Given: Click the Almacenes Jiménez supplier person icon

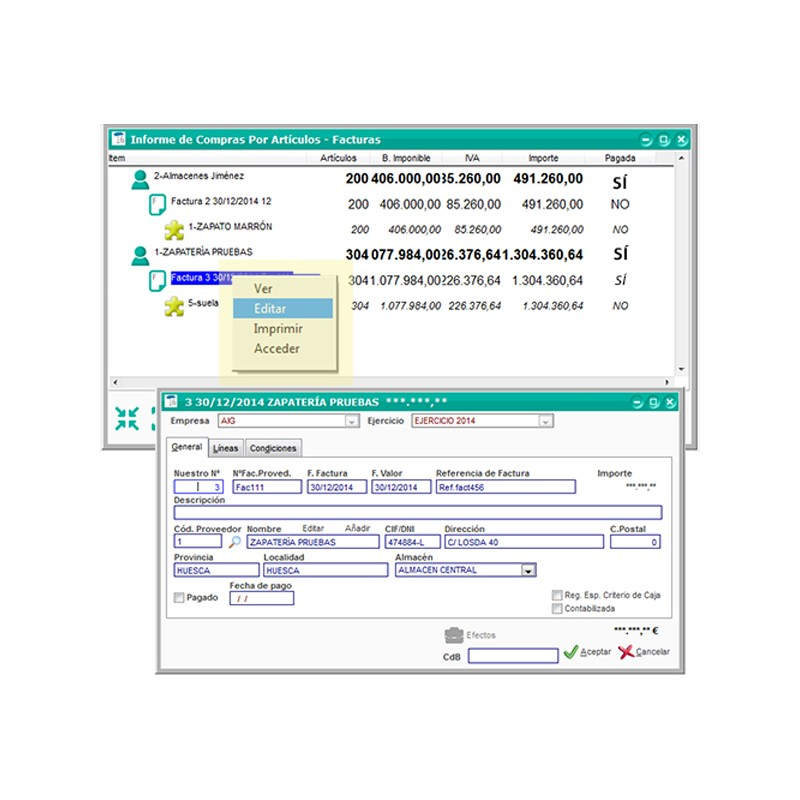Looking at the screenshot, I should (x=140, y=179).
